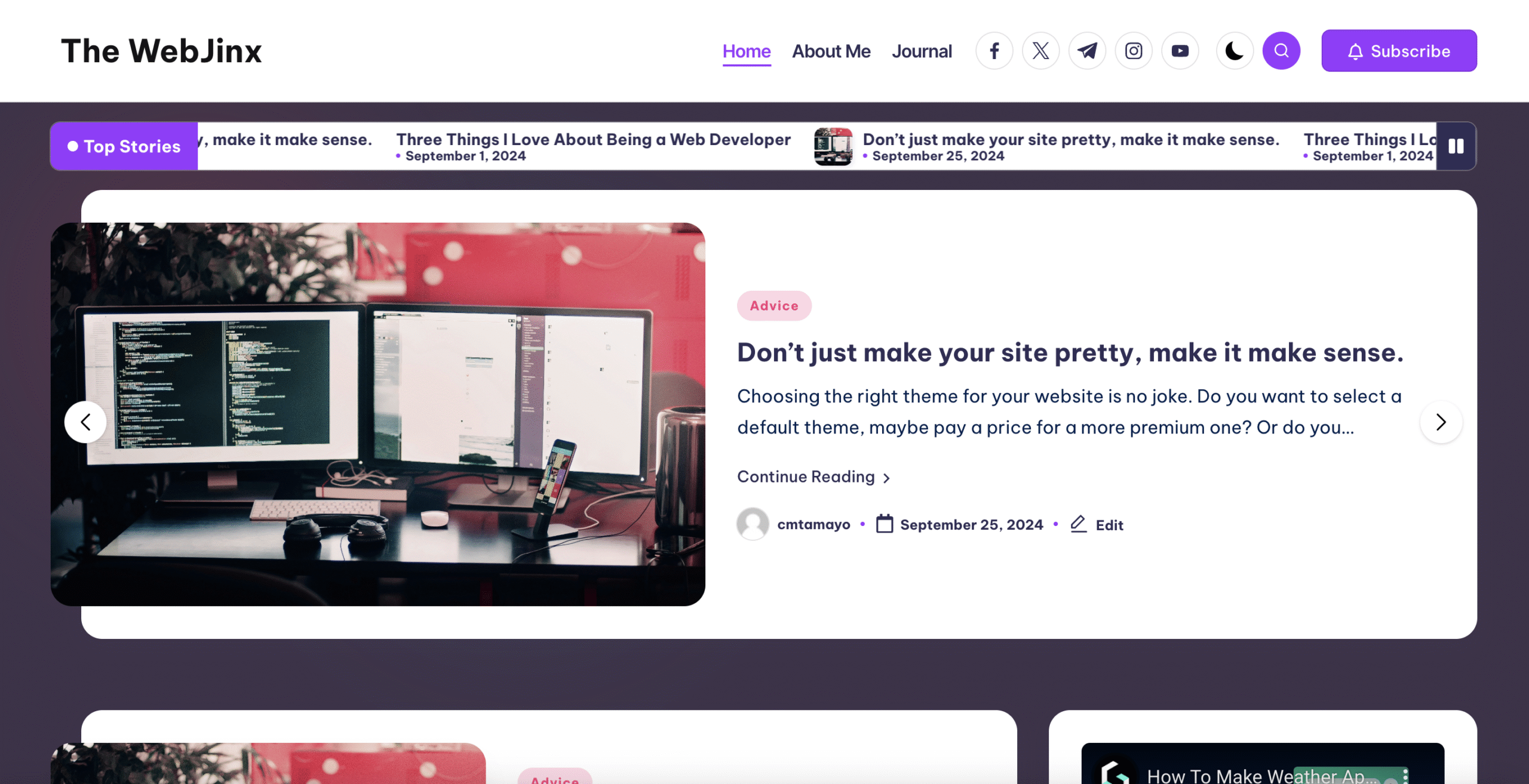Open author cmtamayo's page

[x=813, y=524]
